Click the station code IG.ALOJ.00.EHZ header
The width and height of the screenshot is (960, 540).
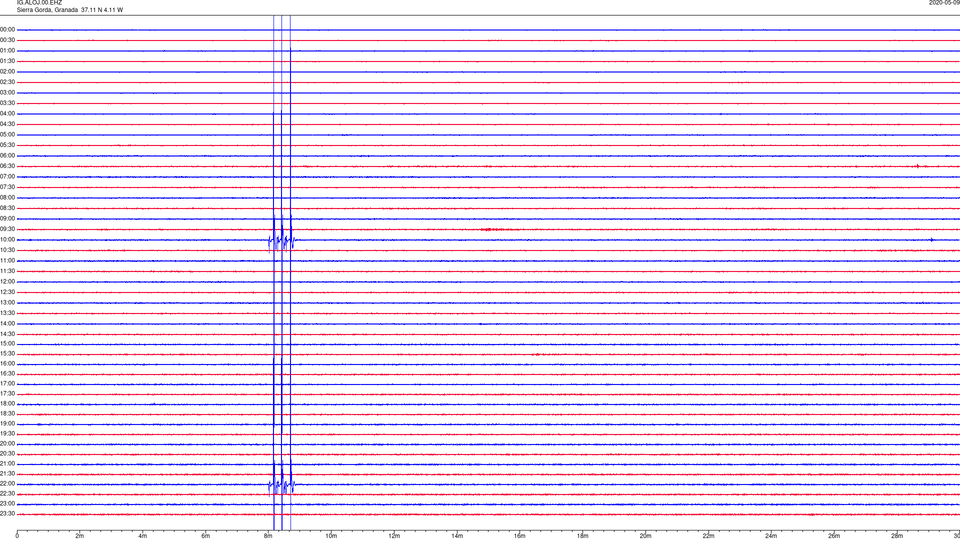(39, 3)
